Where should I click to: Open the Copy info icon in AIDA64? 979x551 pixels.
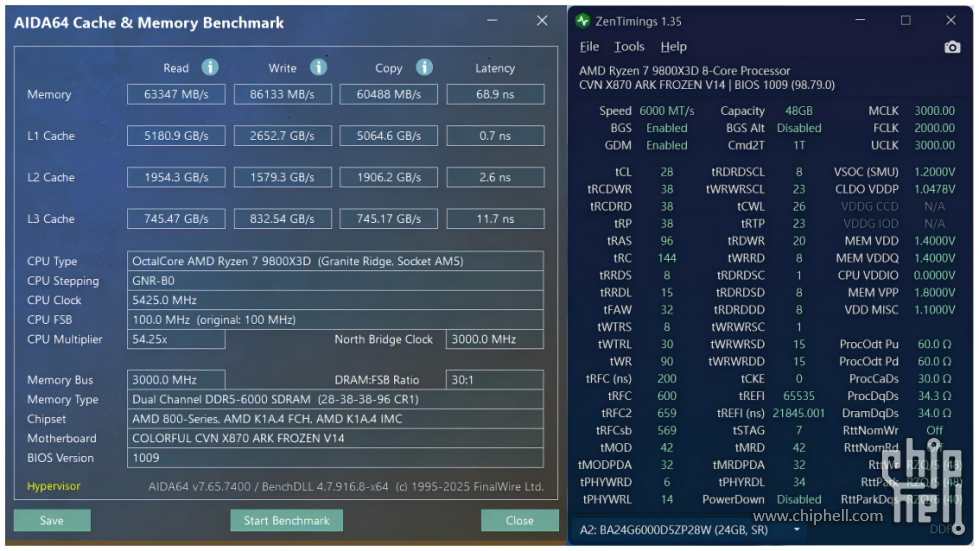tap(424, 67)
